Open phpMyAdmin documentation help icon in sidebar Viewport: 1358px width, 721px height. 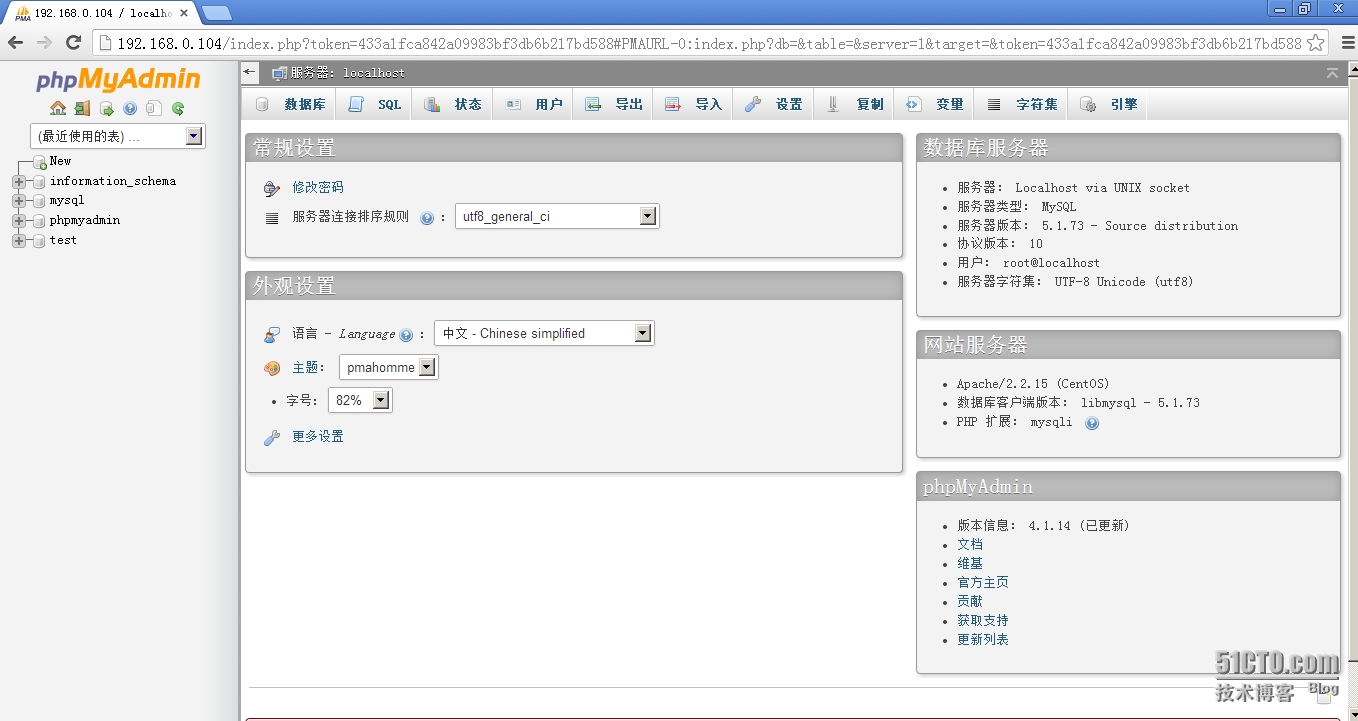tap(130, 108)
